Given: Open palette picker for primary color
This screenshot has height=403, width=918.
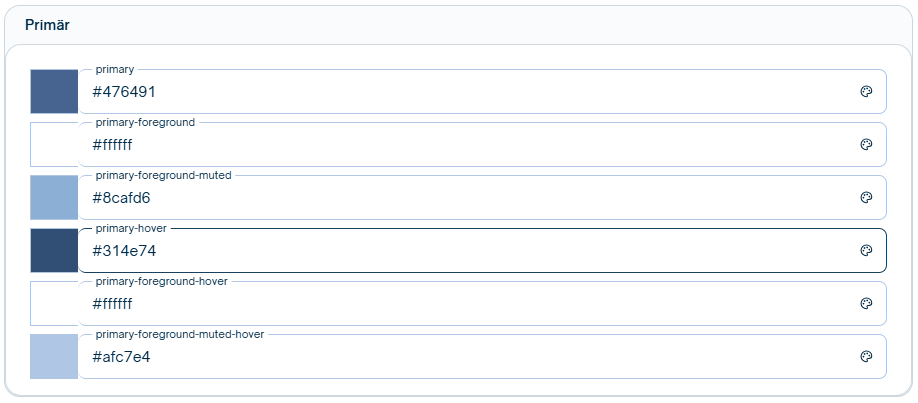Looking at the screenshot, I should [x=866, y=91].
